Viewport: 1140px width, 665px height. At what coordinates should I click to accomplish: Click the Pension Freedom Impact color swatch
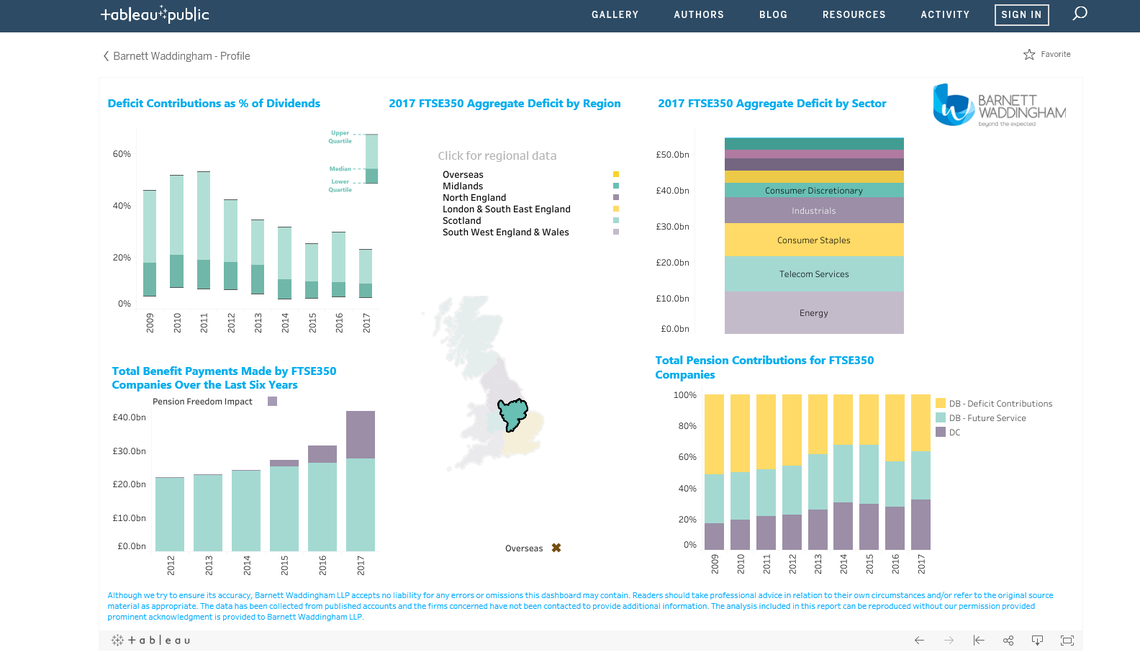271,400
